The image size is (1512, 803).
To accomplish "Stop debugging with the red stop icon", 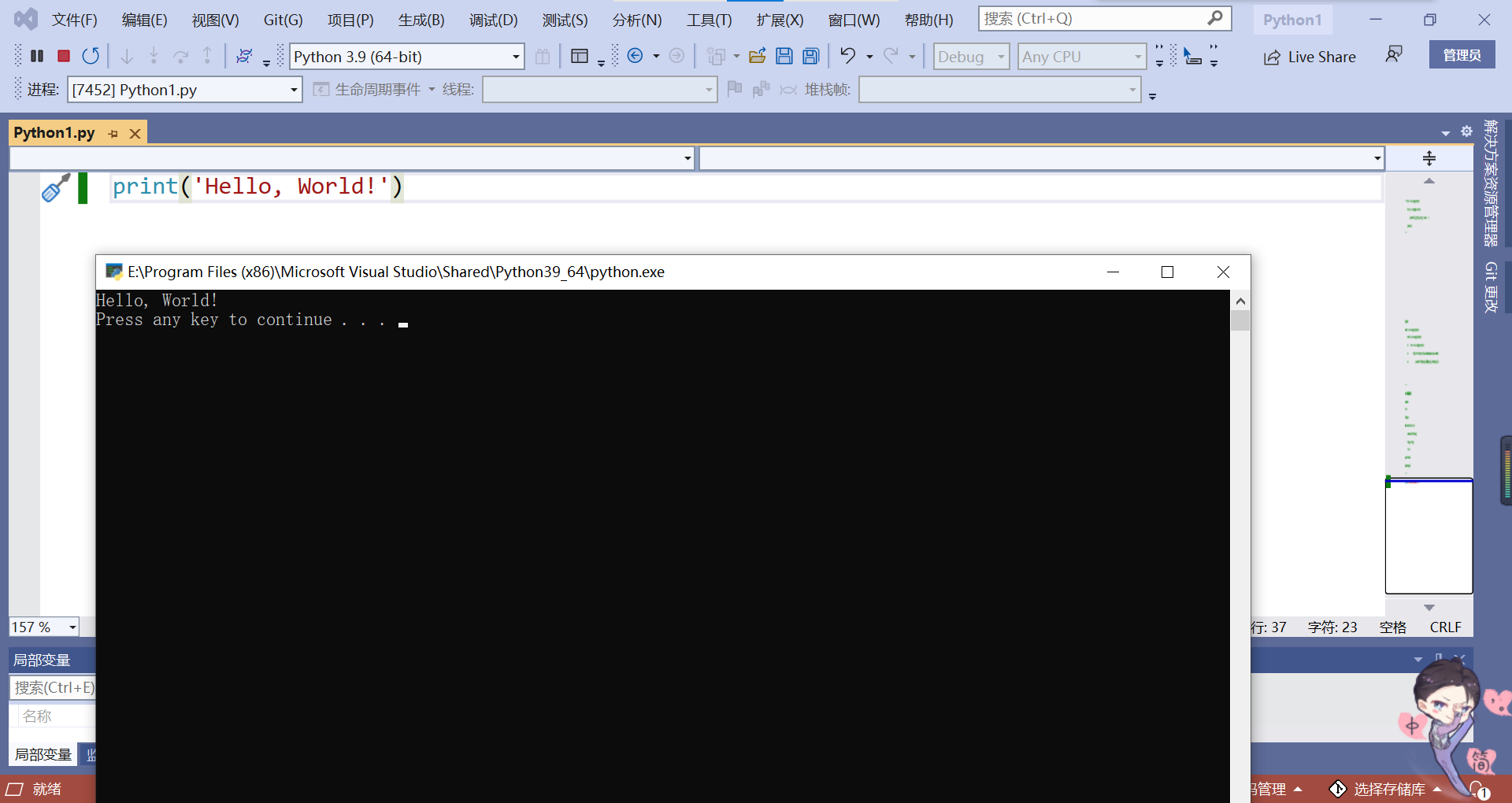I will [x=63, y=56].
